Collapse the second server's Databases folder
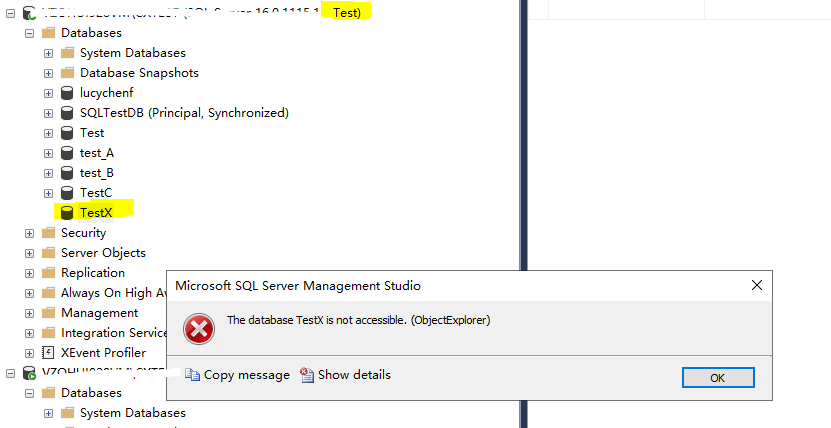This screenshot has height=428, width=831. (29, 394)
